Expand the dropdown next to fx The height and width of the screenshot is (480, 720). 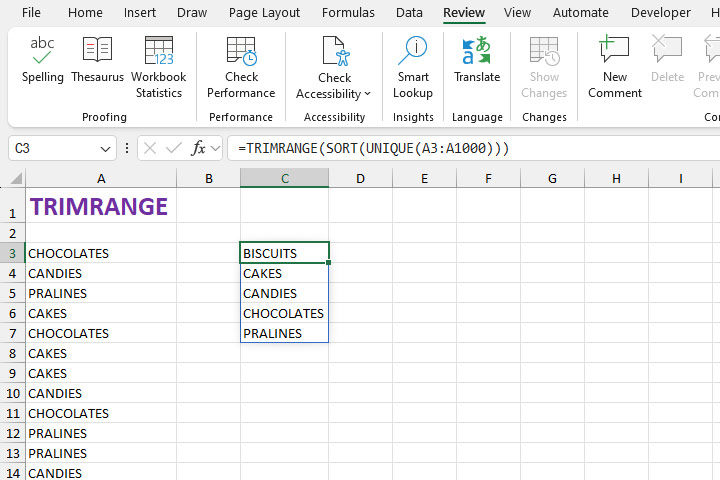(215, 148)
